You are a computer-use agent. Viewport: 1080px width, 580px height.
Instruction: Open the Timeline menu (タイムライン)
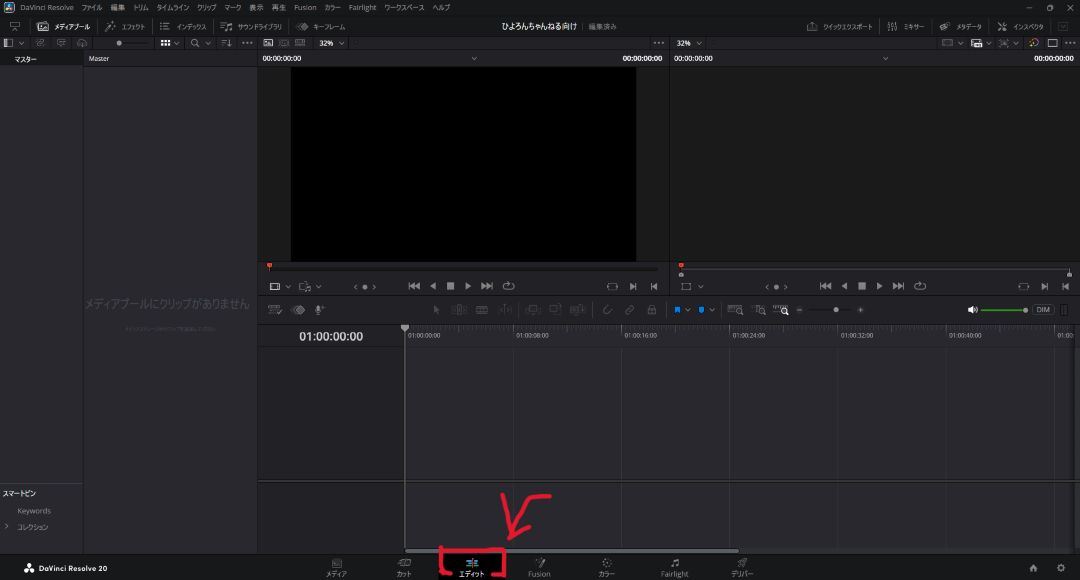pyautogui.click(x=172, y=7)
